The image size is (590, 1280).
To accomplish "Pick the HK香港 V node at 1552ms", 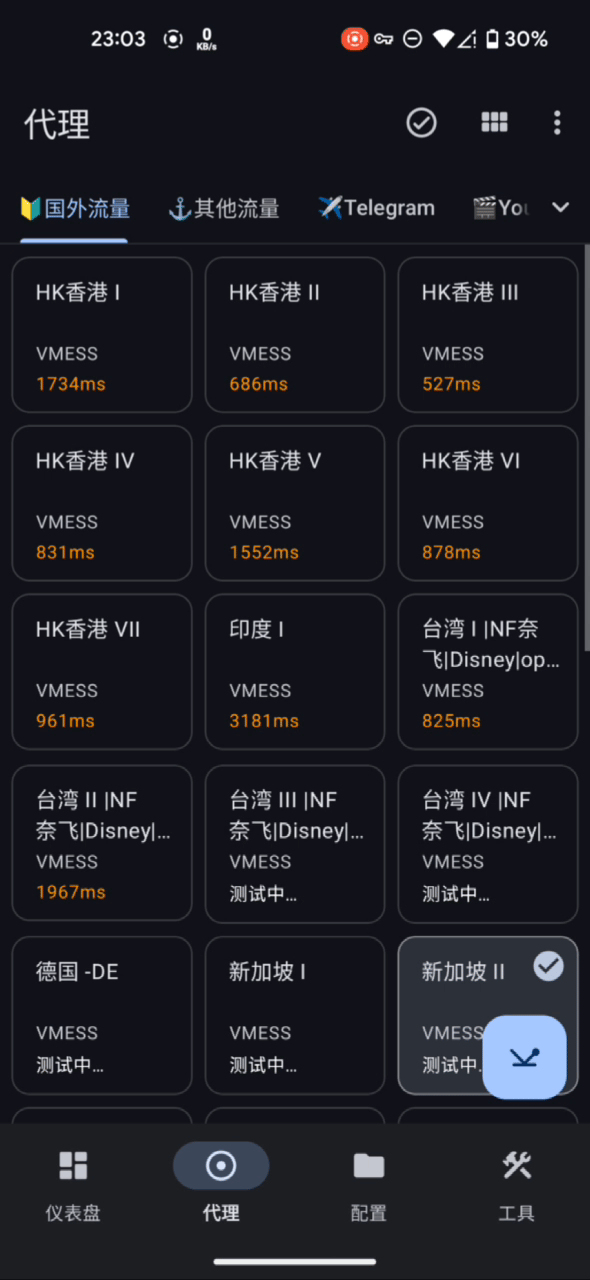I will (295, 503).
